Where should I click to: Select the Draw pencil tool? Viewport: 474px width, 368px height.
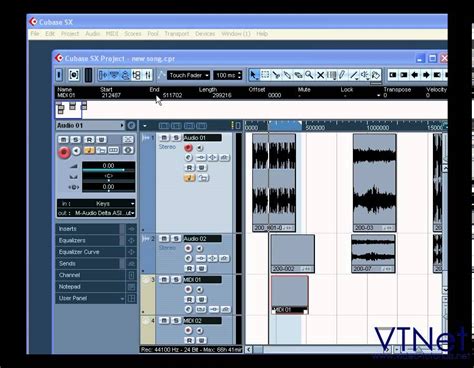342,75
